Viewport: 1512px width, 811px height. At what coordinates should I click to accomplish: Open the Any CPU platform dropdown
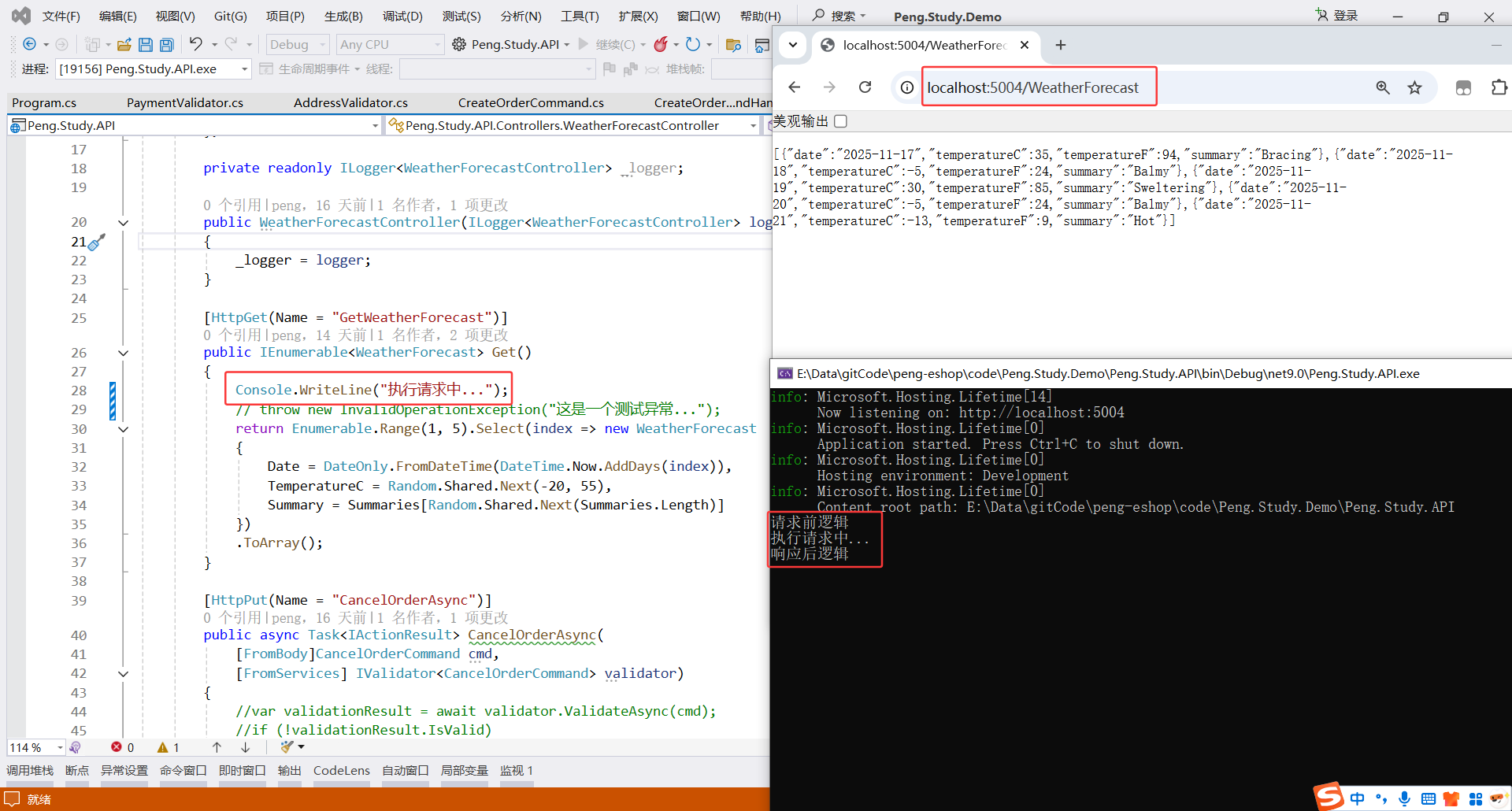tap(390, 45)
